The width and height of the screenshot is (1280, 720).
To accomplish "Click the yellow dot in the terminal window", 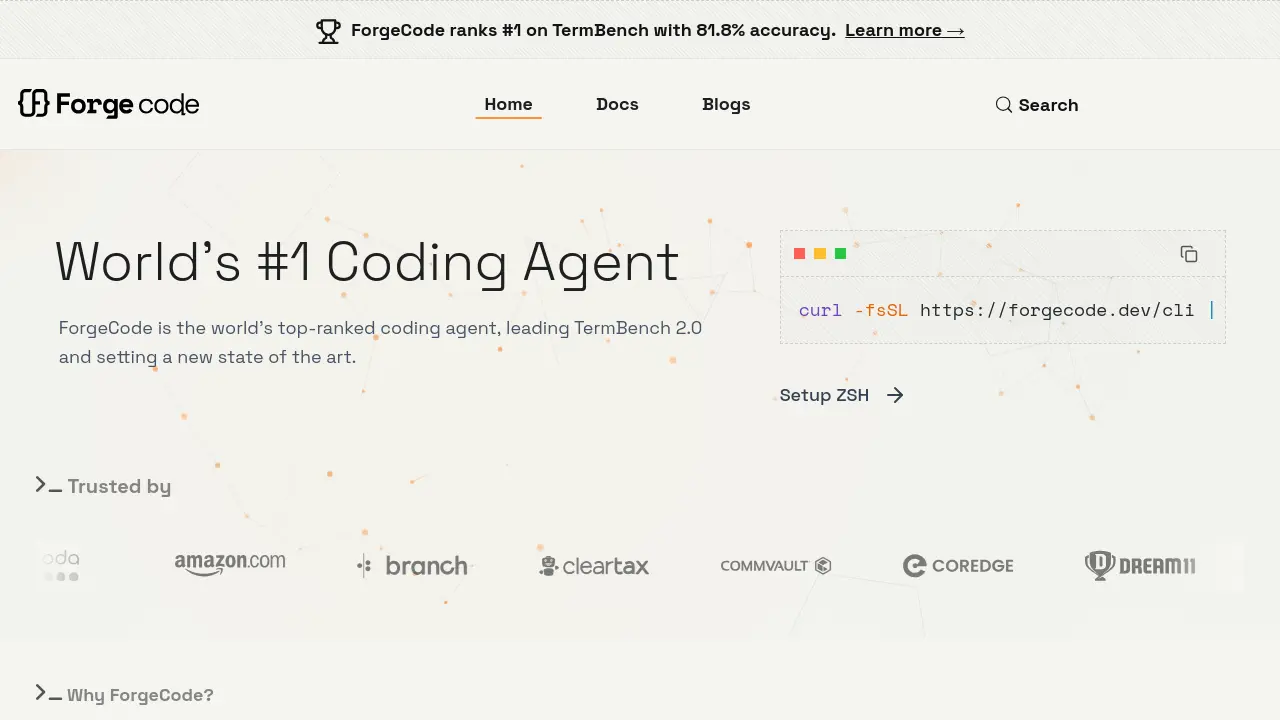I will [x=820, y=254].
